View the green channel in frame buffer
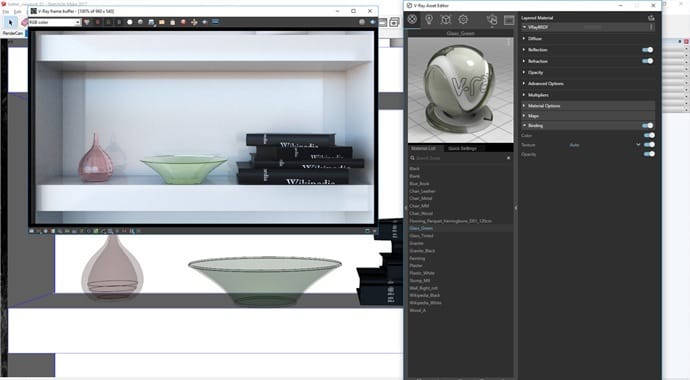690x380 pixels. [108, 22]
